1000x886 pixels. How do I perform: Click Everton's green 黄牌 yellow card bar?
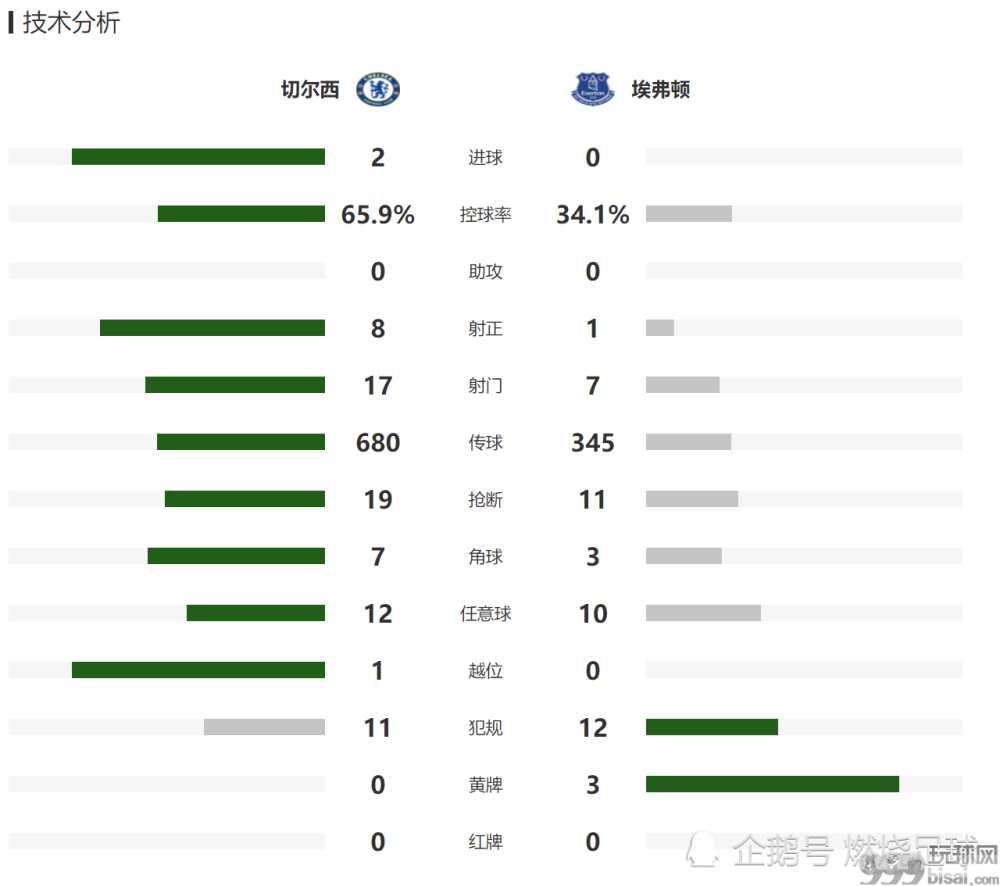[x=772, y=784]
